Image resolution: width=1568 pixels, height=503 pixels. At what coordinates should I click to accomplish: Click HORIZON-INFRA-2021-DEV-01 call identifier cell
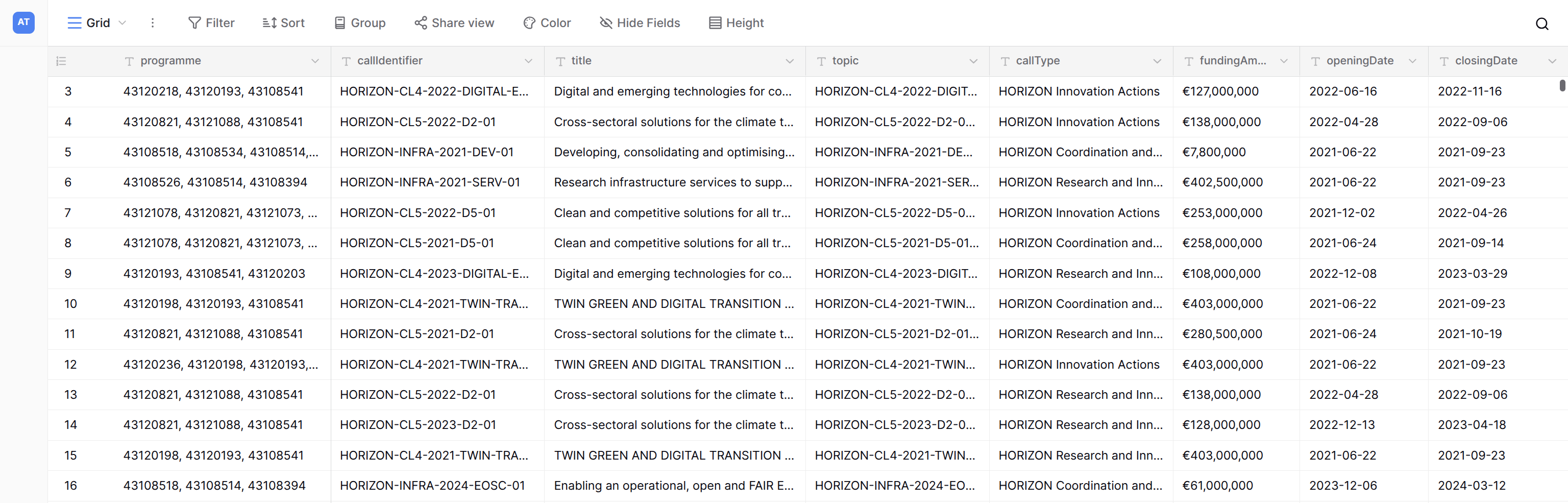pyautogui.click(x=427, y=152)
